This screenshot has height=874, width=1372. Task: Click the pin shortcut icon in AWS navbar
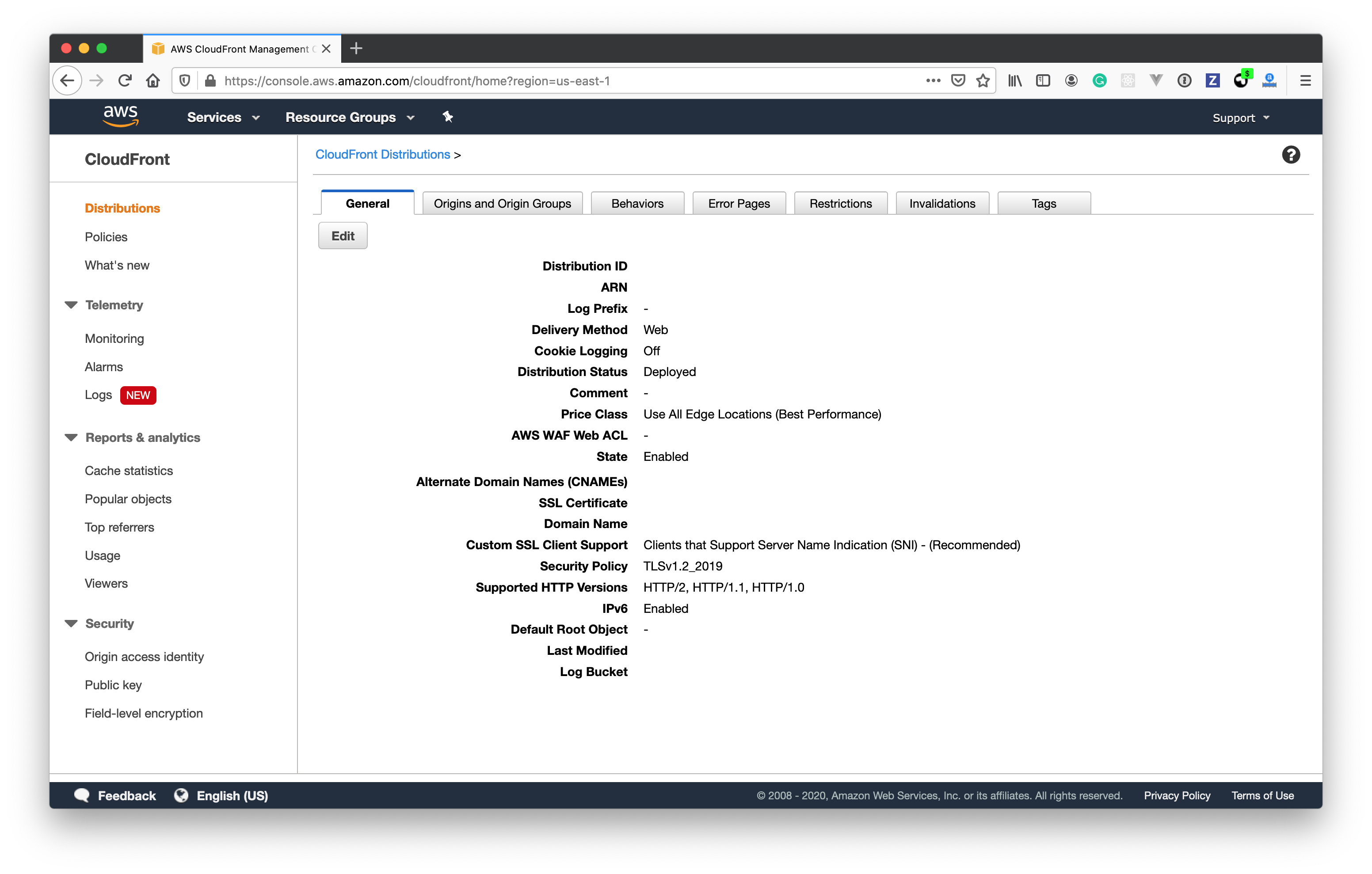tap(448, 117)
